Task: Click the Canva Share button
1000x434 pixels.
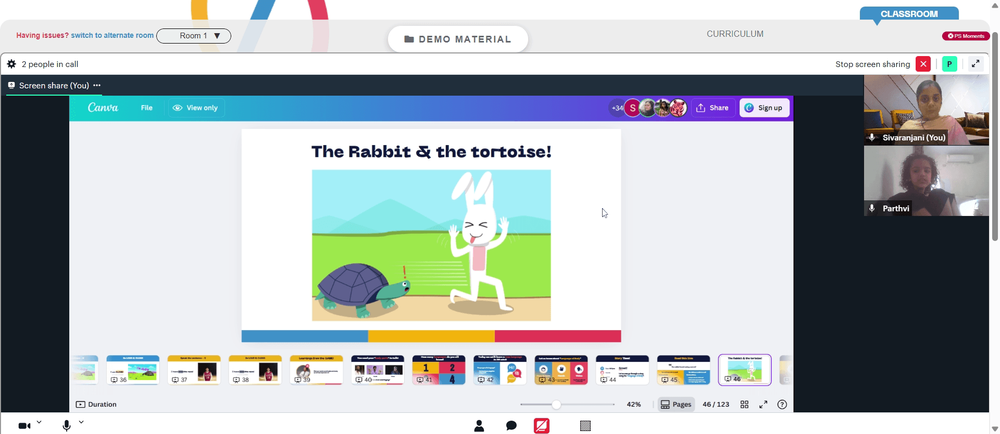Action: pyautogui.click(x=712, y=108)
